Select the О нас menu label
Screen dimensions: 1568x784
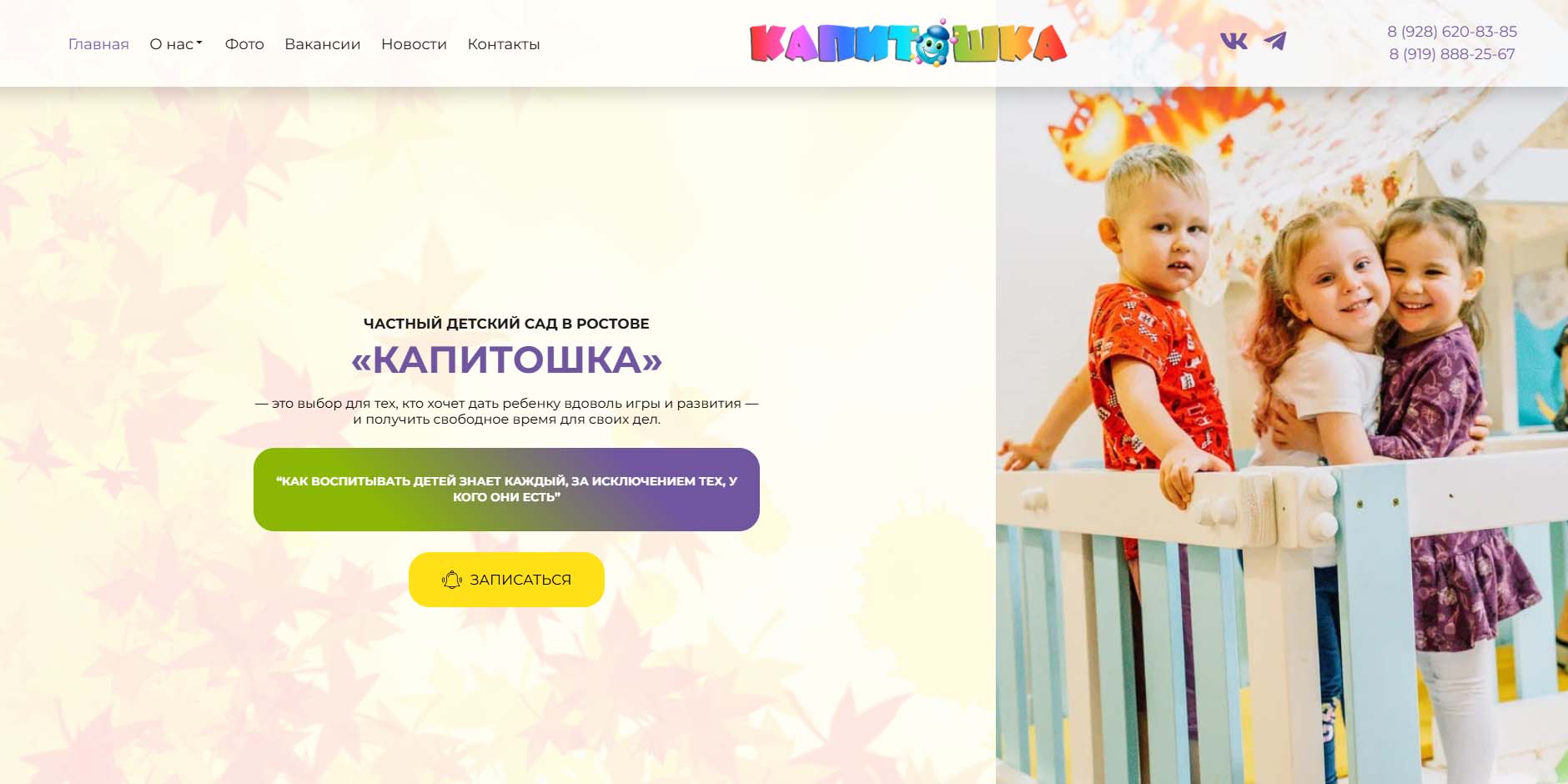click(x=172, y=44)
